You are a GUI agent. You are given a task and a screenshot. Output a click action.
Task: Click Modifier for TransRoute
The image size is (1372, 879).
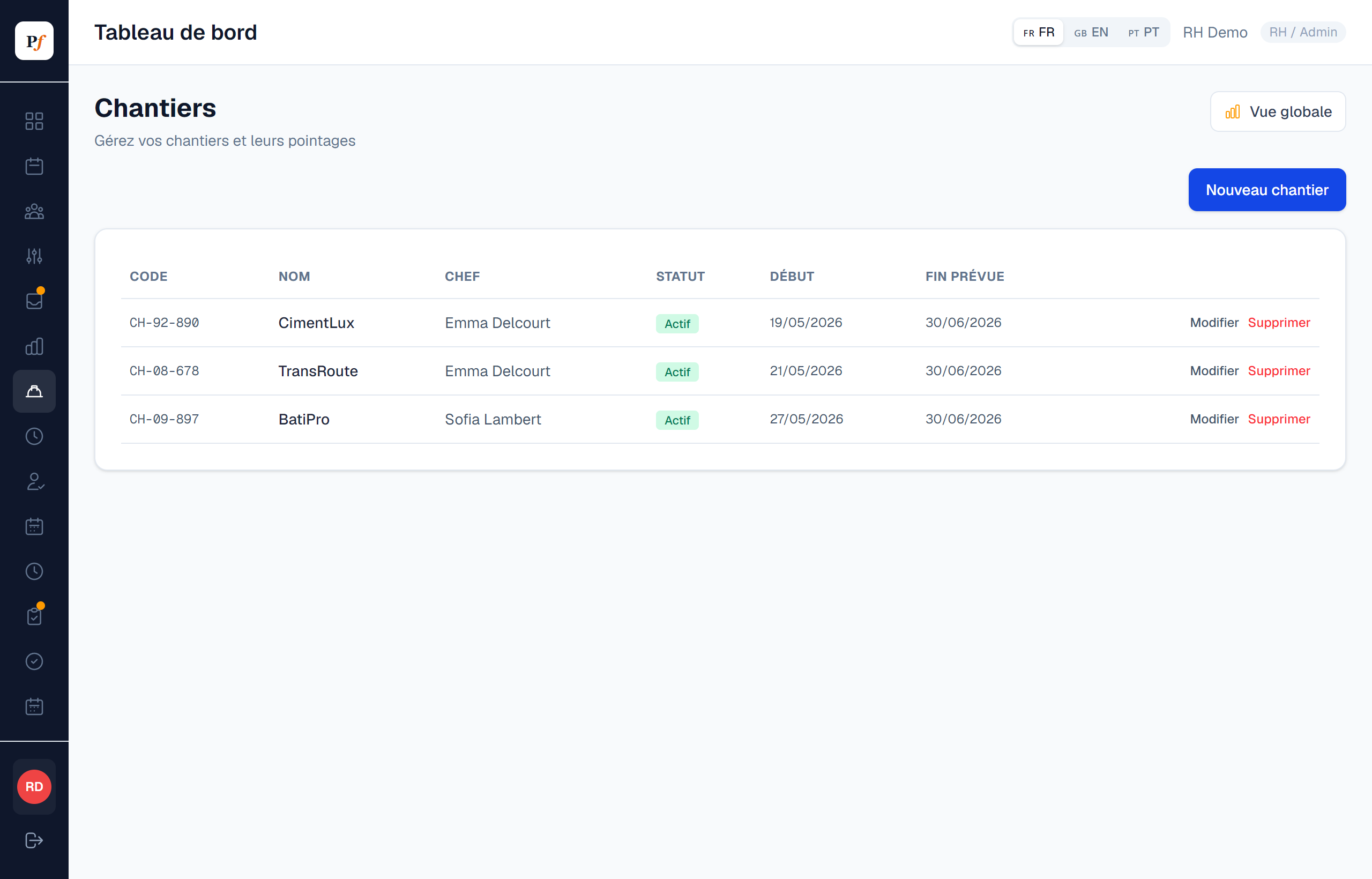[x=1214, y=370]
